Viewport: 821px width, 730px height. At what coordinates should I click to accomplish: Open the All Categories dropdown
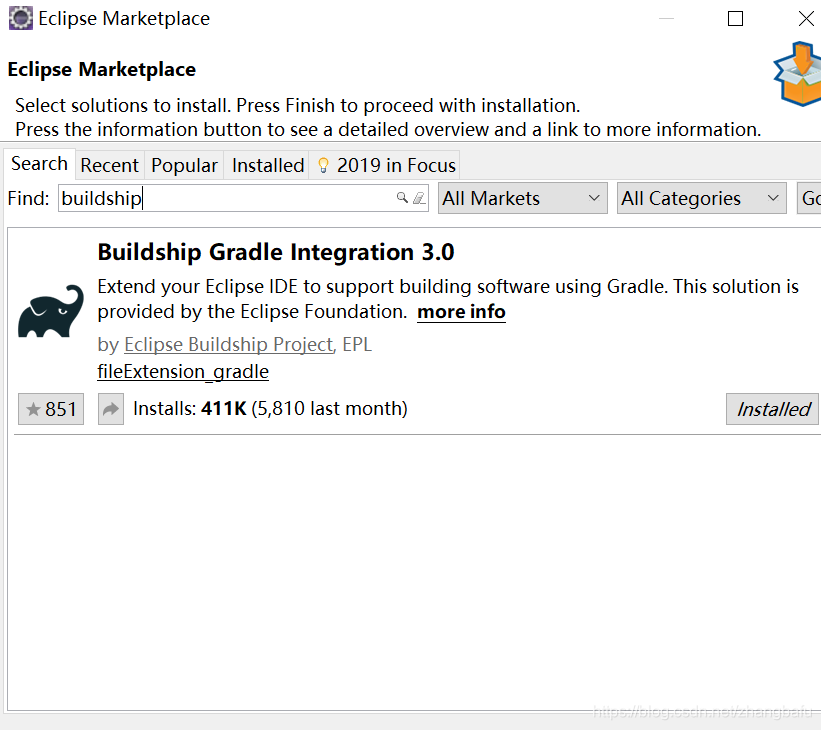tap(702, 198)
